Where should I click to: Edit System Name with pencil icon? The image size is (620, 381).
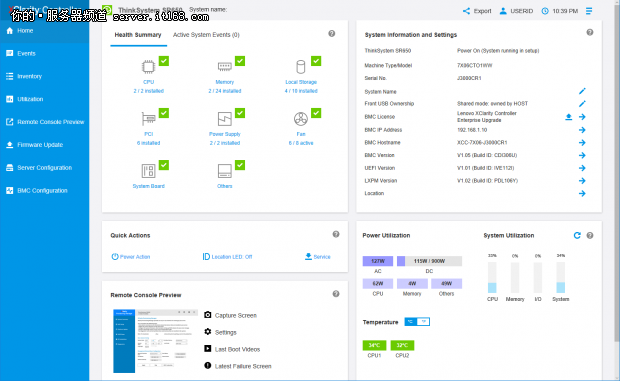pyautogui.click(x=582, y=91)
